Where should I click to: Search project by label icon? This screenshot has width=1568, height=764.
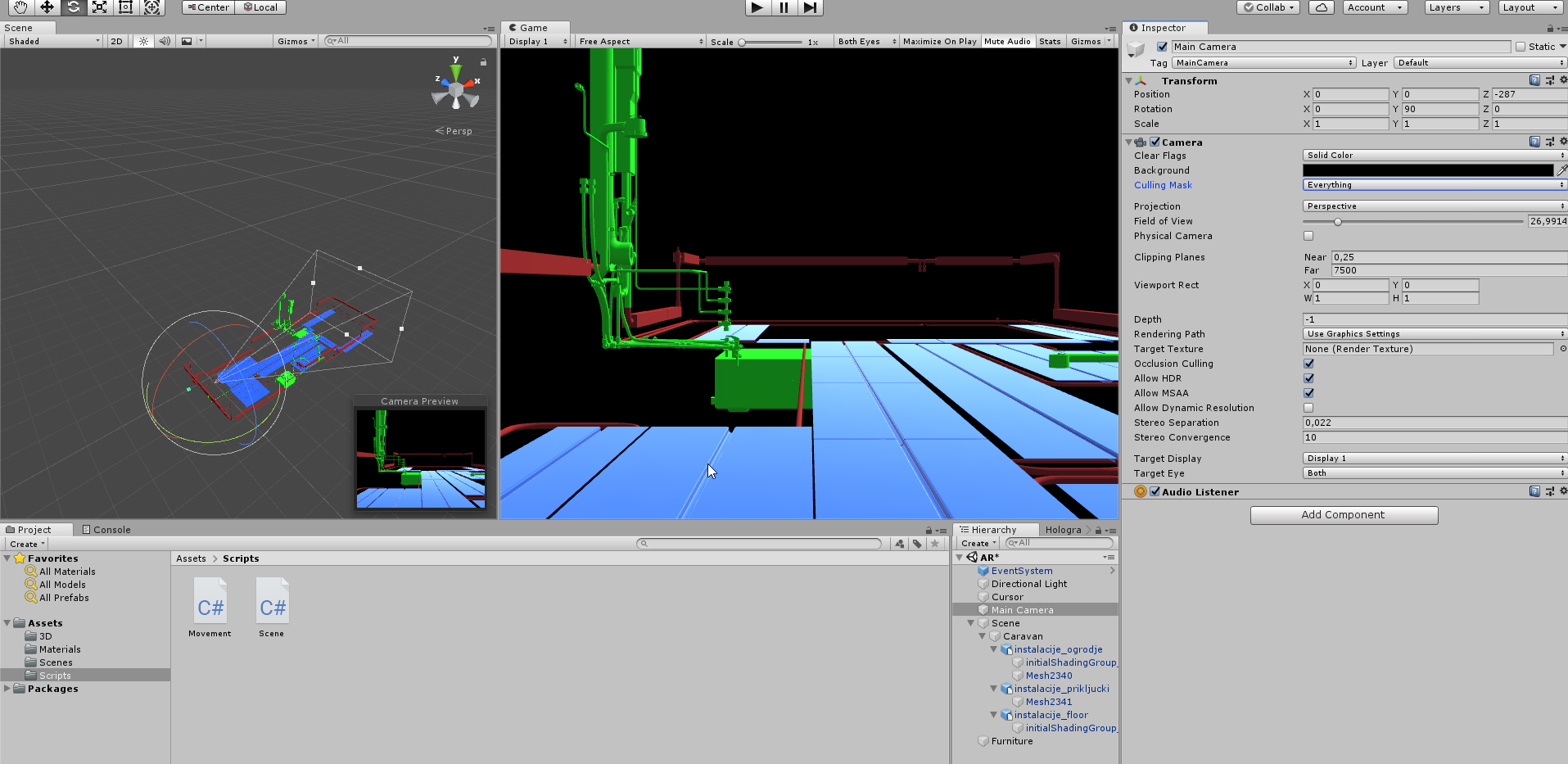917,544
